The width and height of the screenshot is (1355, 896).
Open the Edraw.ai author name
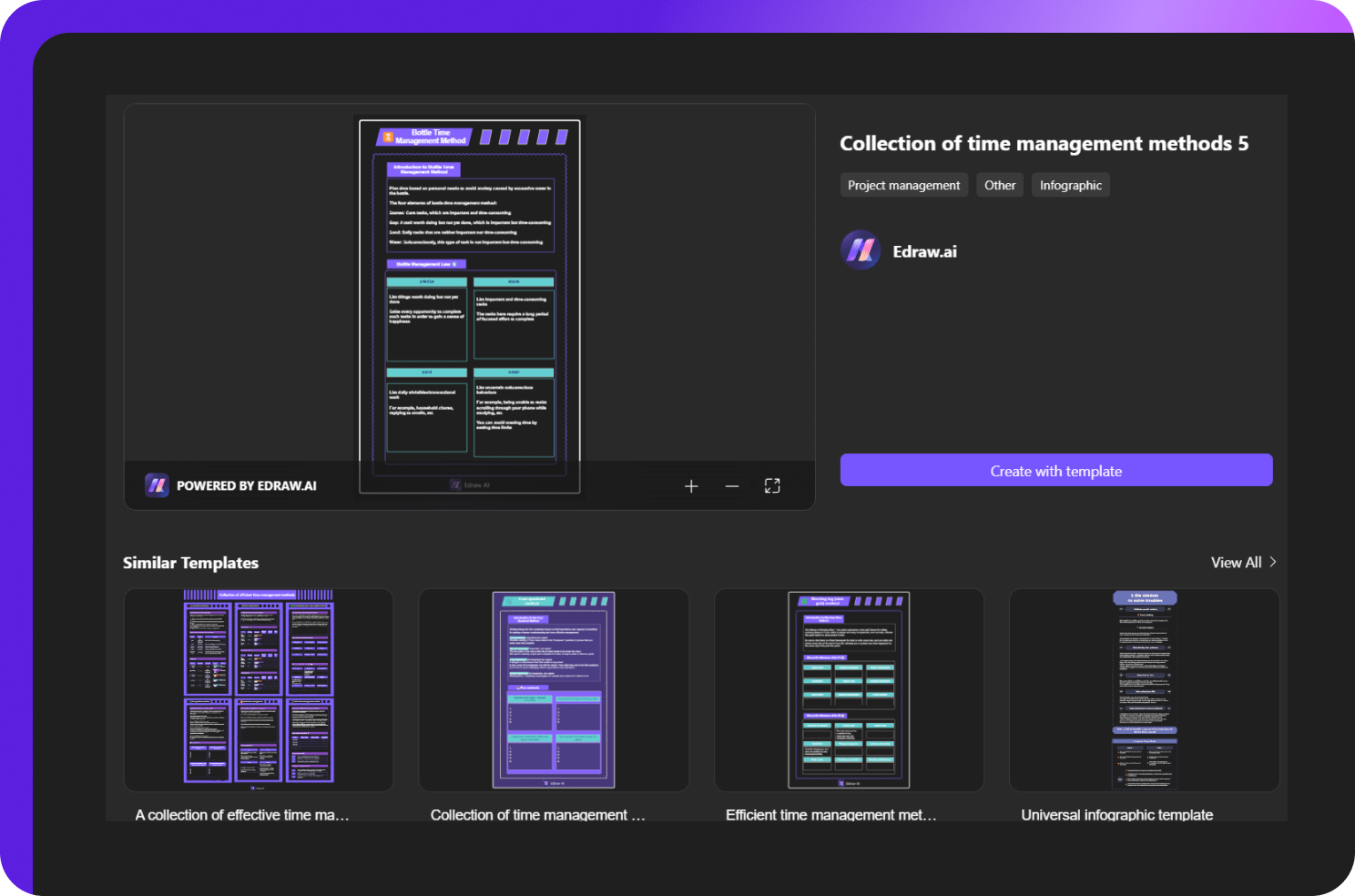(924, 251)
